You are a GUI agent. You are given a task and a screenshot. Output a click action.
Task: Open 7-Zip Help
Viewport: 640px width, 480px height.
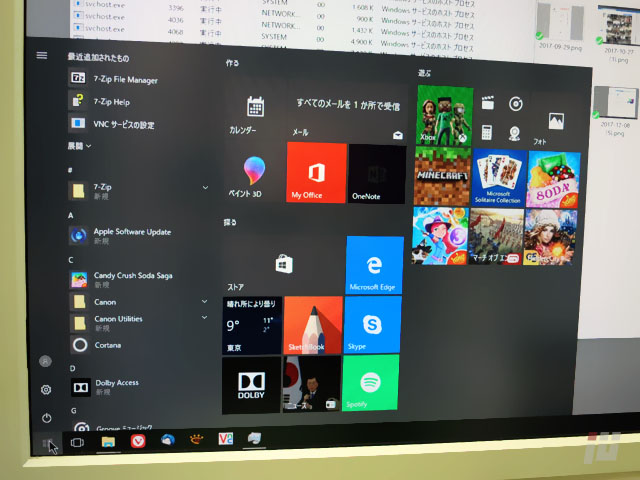tap(100, 101)
